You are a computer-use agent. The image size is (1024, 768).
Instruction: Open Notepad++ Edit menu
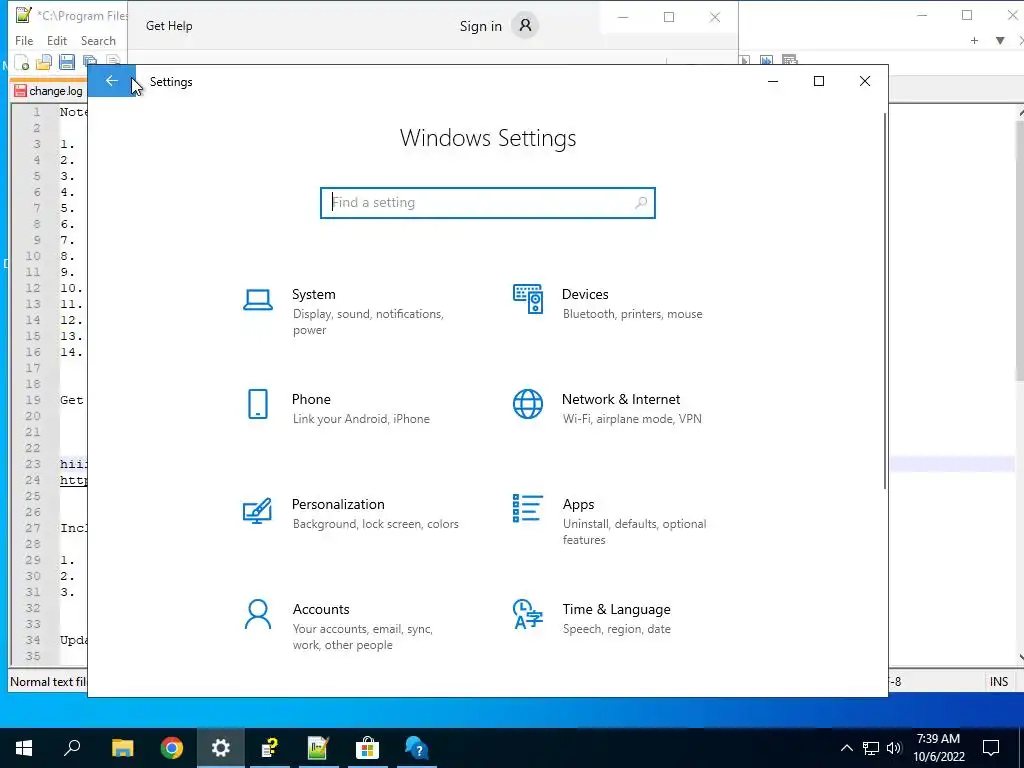[x=57, y=40]
